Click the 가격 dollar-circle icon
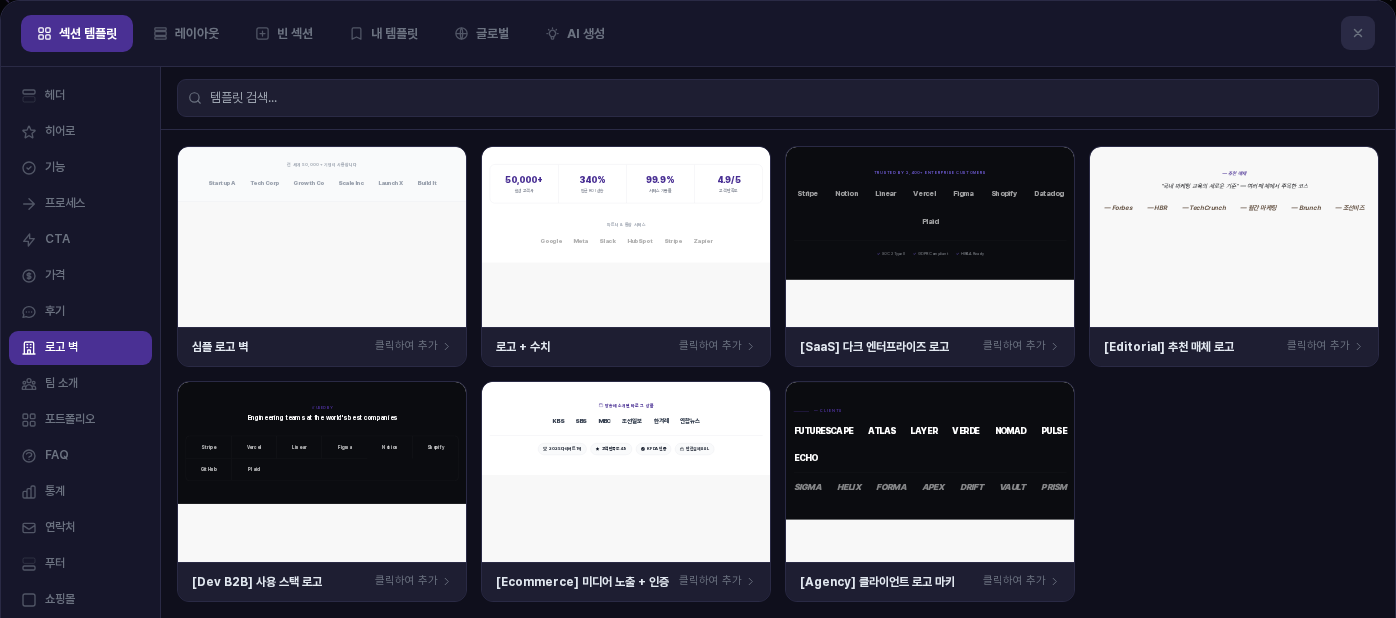This screenshot has width=1396, height=618. pos(29,276)
